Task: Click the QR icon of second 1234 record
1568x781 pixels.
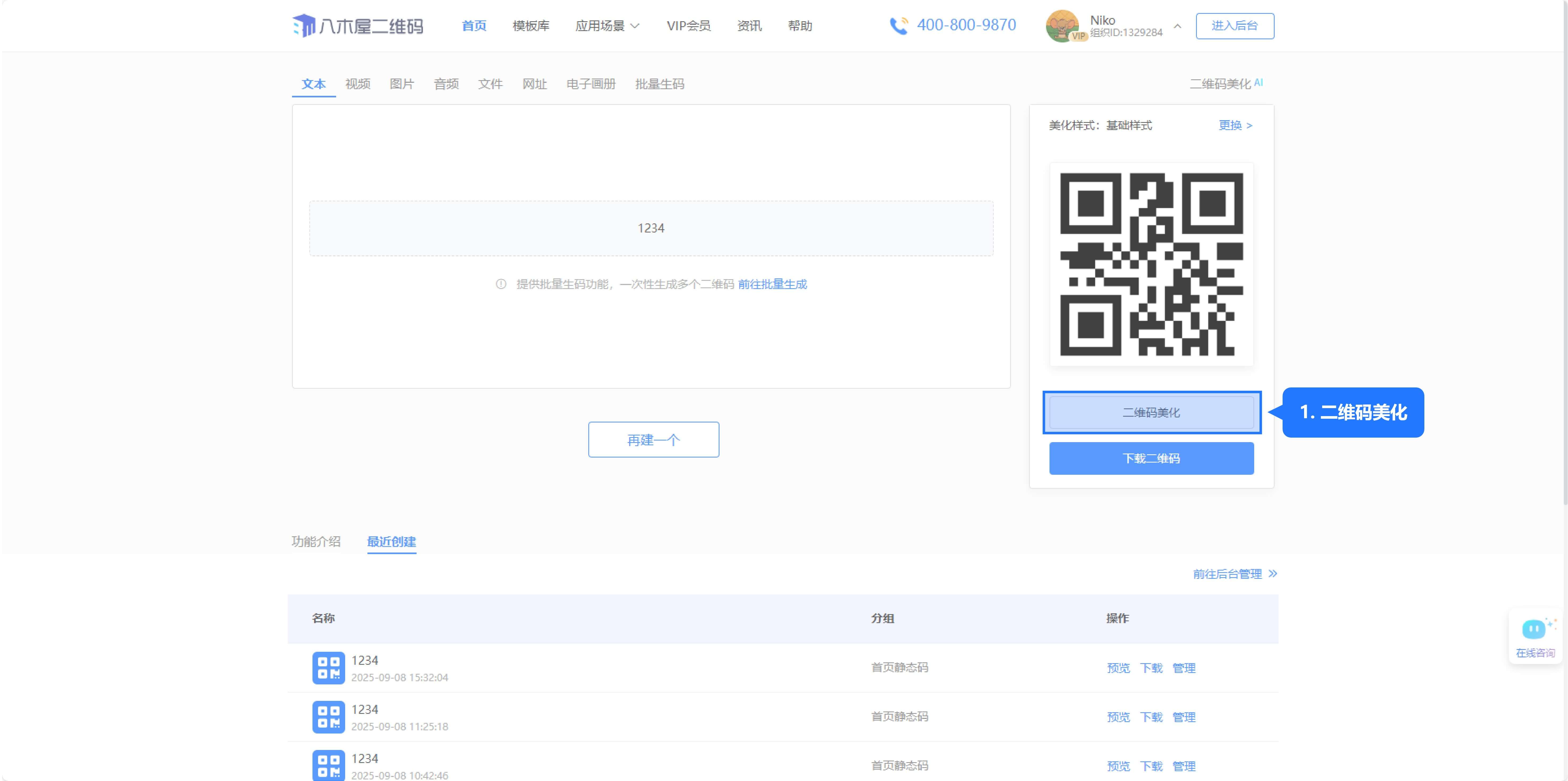Action: (328, 717)
